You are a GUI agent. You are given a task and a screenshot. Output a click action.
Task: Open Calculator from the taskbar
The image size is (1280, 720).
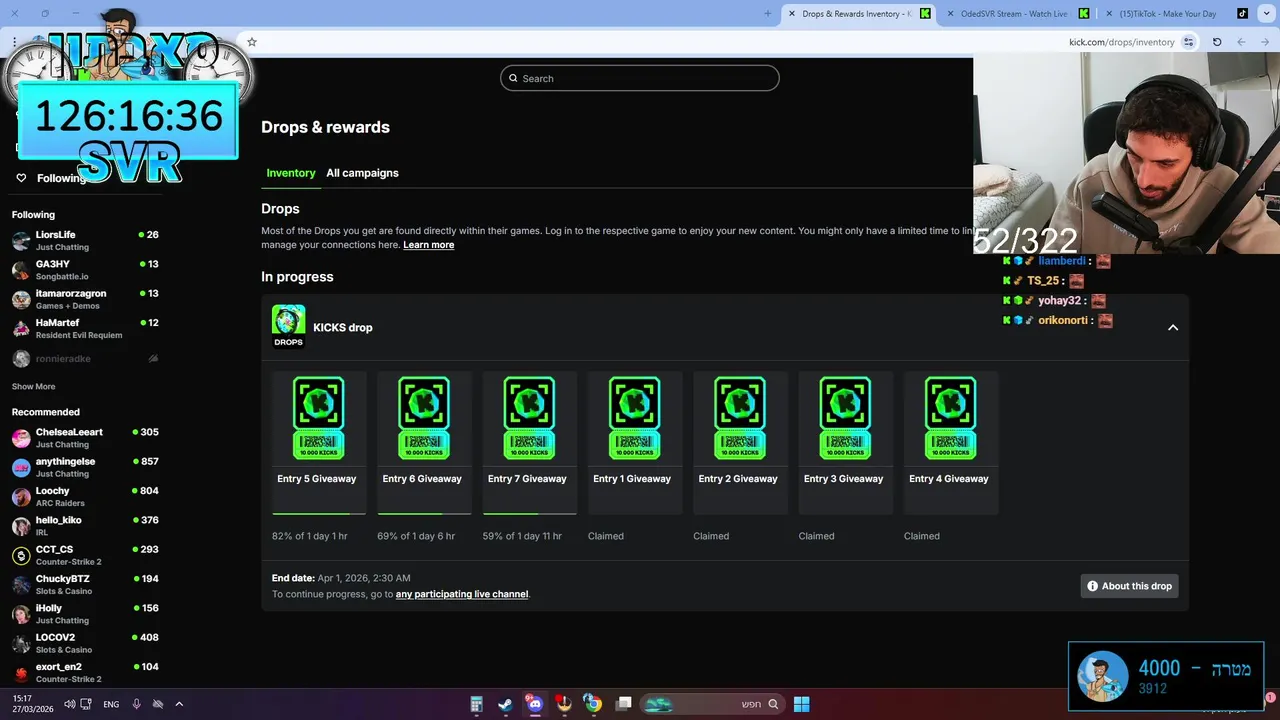pyautogui.click(x=476, y=704)
